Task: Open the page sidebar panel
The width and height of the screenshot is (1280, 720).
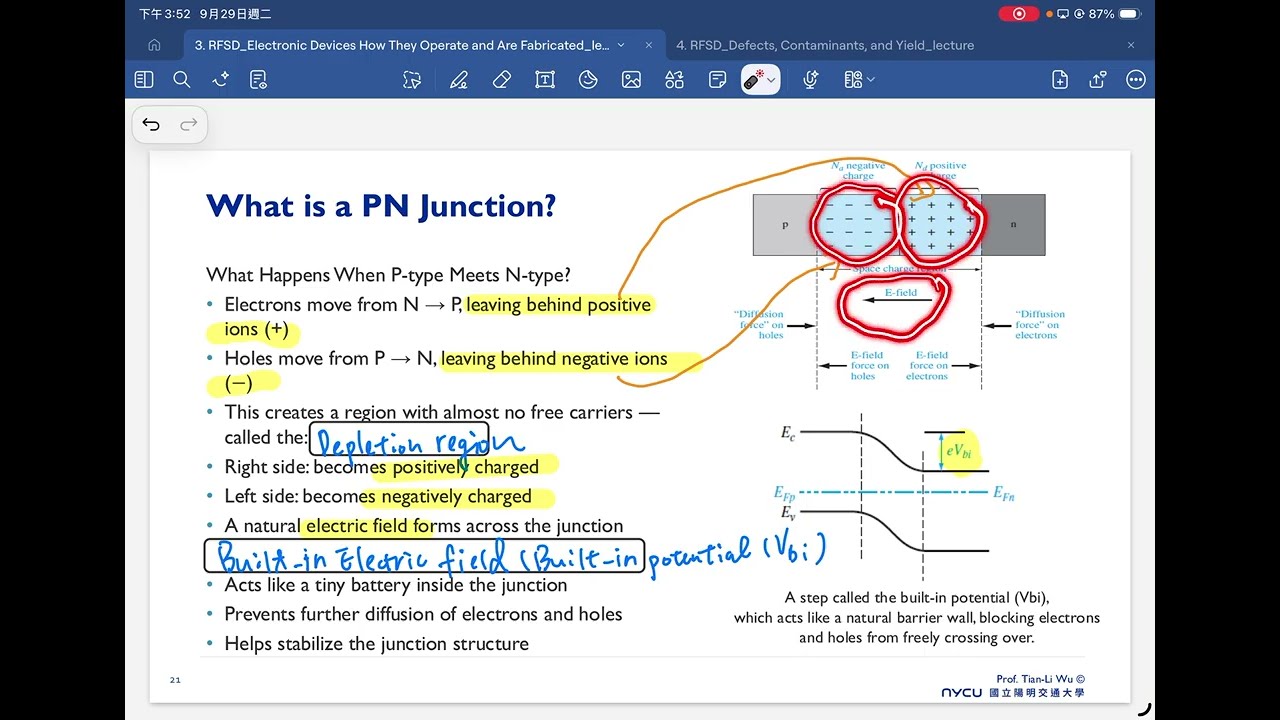Action: click(x=144, y=80)
